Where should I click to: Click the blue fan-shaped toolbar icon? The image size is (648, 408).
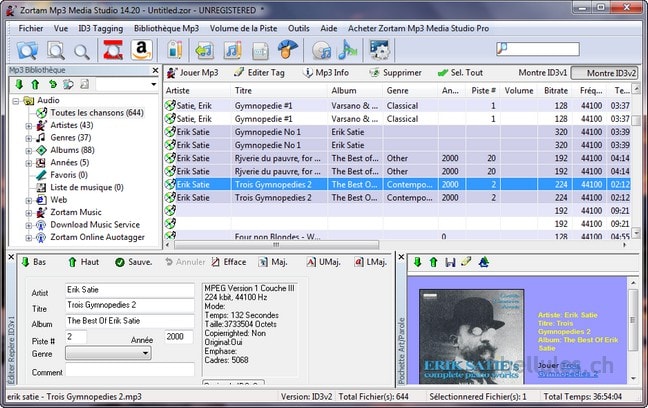288,50
